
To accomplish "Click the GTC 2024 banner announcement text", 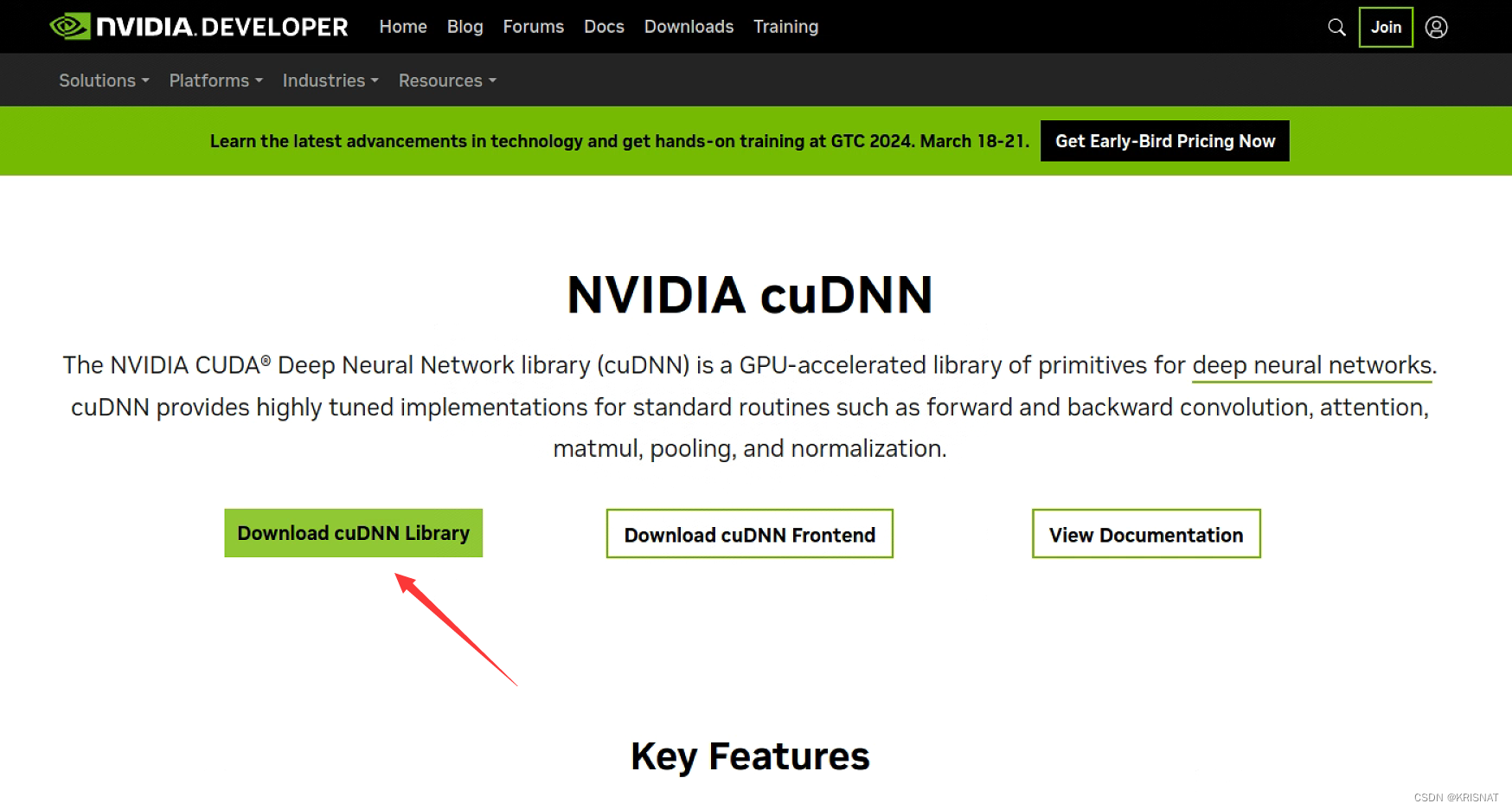I will click(619, 141).
